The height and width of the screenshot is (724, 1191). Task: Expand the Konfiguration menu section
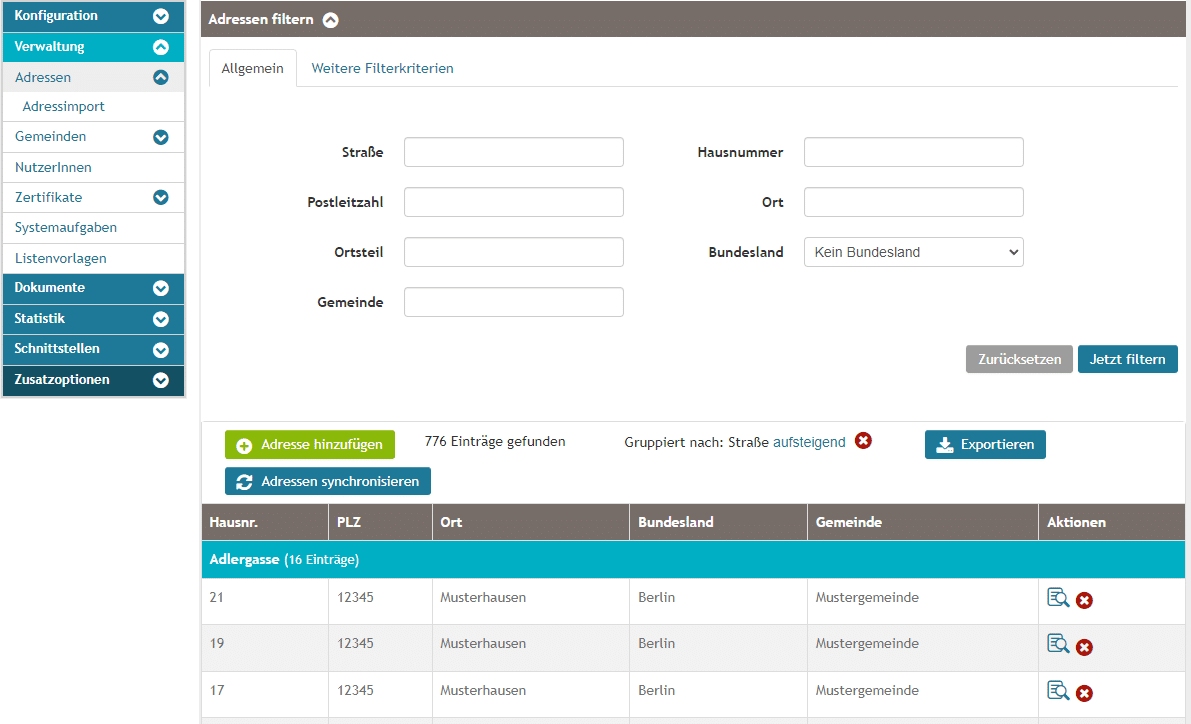pyautogui.click(x=160, y=16)
